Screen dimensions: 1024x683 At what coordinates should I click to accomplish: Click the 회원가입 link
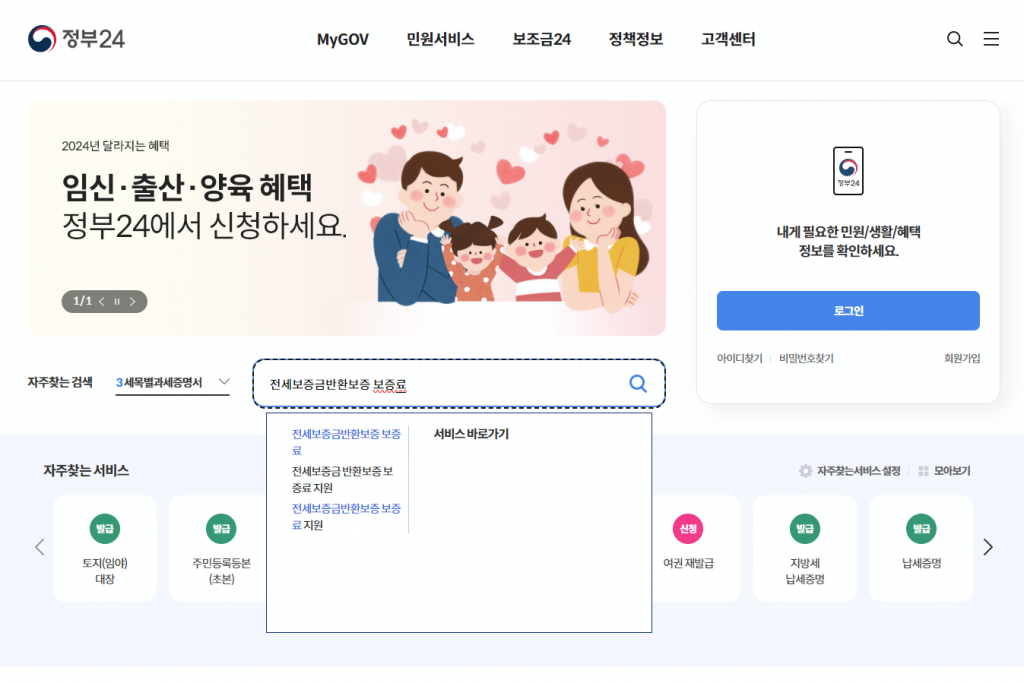click(961, 358)
